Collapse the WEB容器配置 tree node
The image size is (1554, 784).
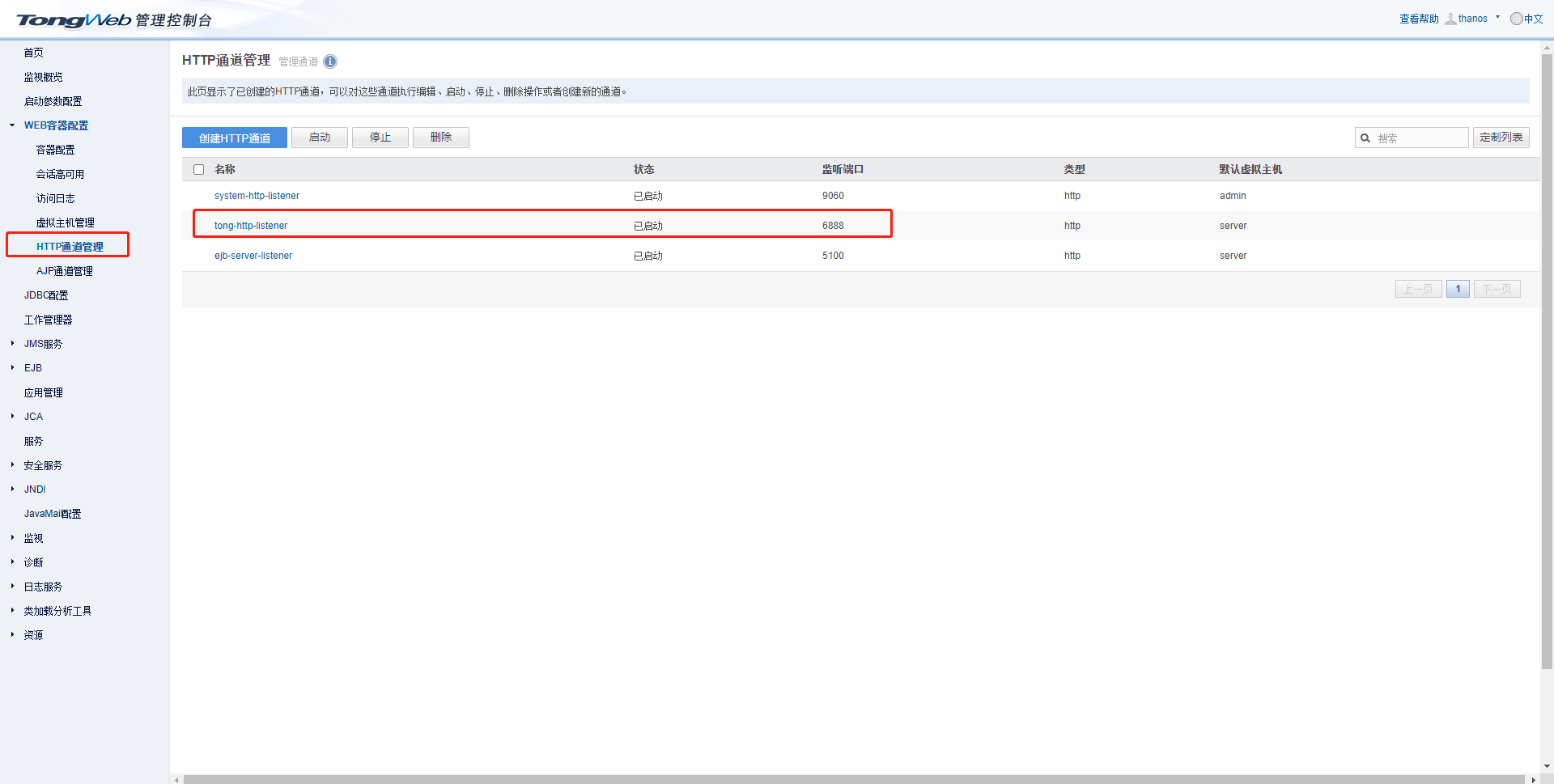(x=12, y=125)
